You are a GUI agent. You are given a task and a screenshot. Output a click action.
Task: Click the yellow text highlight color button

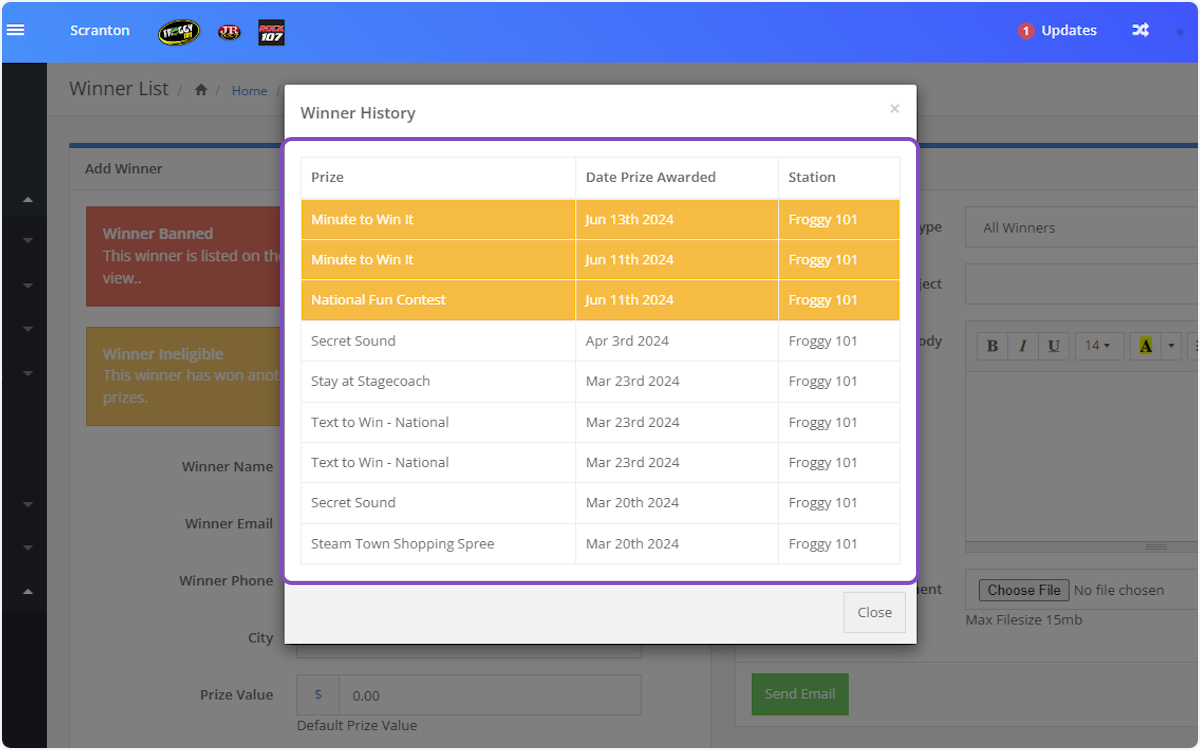coord(1146,346)
